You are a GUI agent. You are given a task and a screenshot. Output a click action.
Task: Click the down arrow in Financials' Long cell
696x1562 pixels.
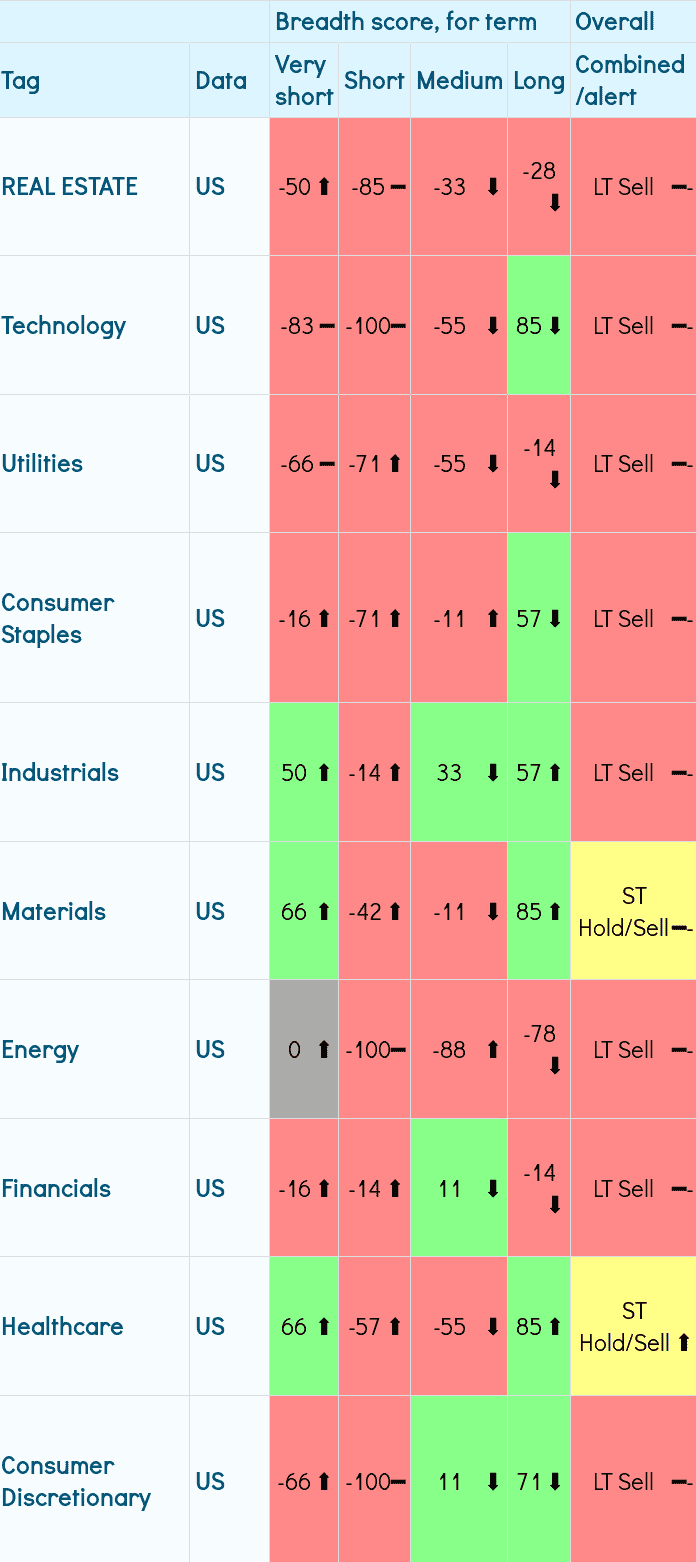[x=554, y=1205]
